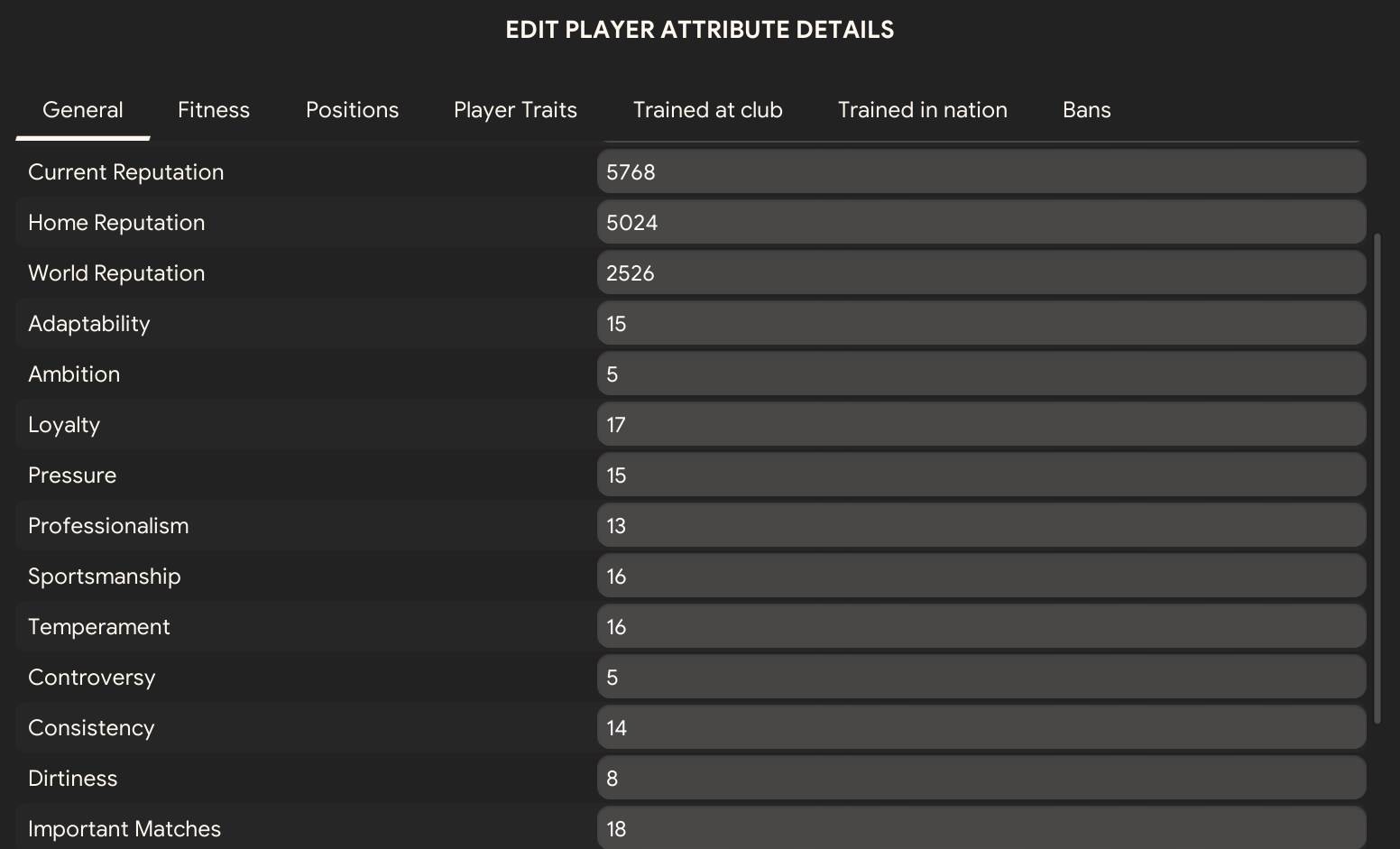Focus the World Reputation input
This screenshot has width=1400, height=849.
981,273
